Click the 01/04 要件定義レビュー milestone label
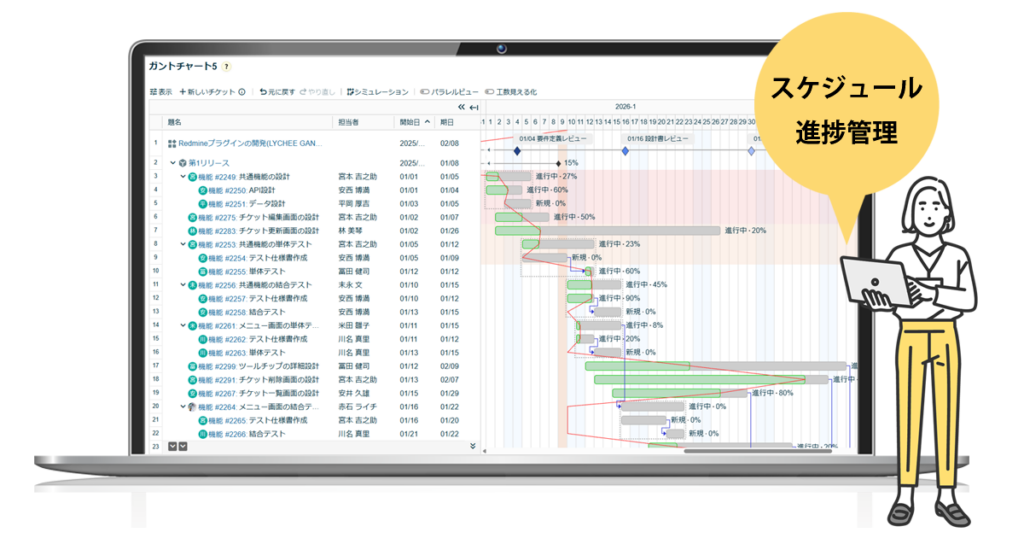 (552, 139)
